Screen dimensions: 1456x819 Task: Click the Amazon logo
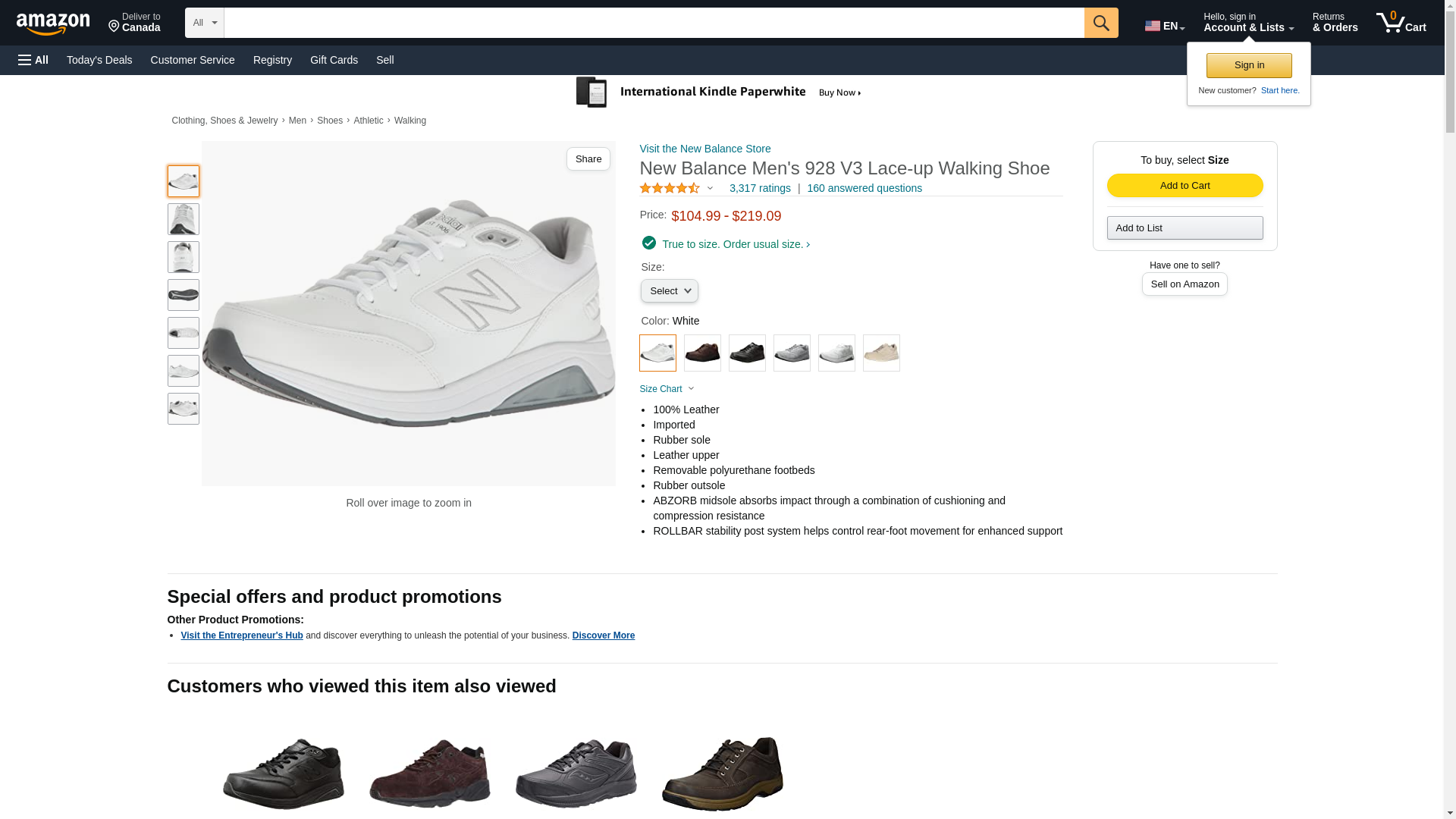point(53,24)
